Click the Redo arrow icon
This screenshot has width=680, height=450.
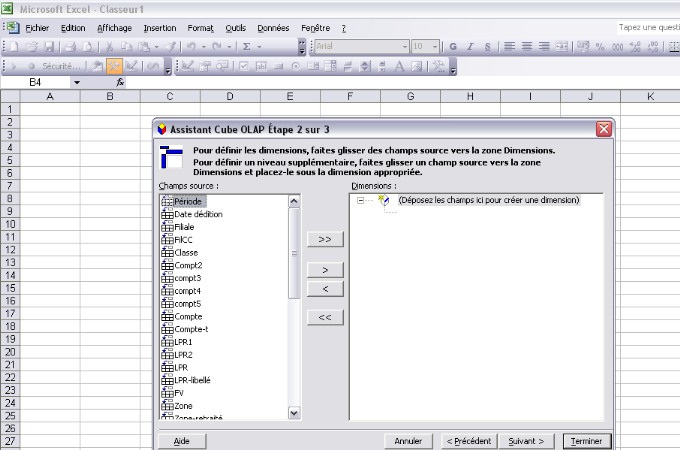(217, 46)
